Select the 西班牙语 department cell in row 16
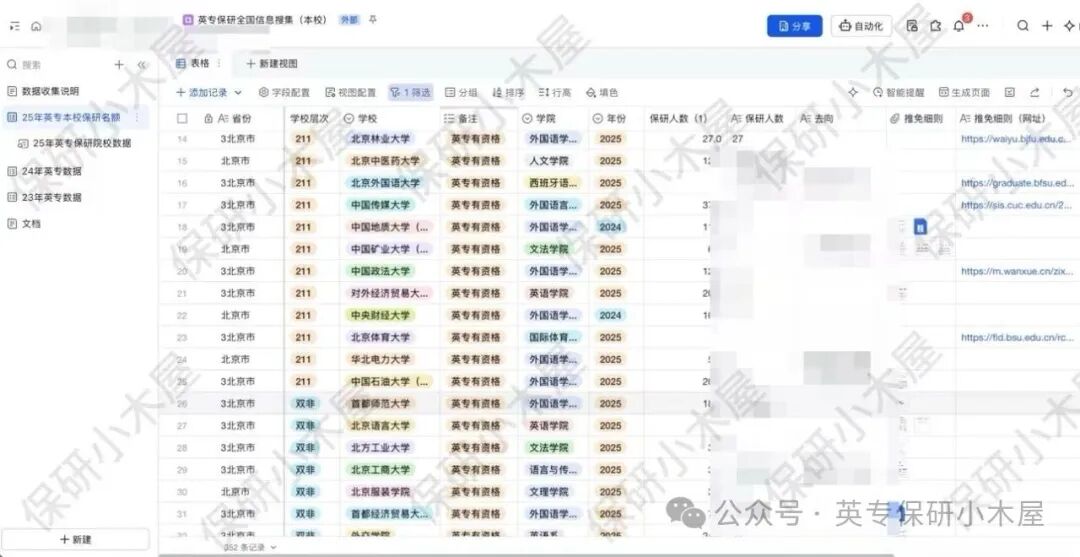This screenshot has width=1080, height=557. (x=554, y=183)
